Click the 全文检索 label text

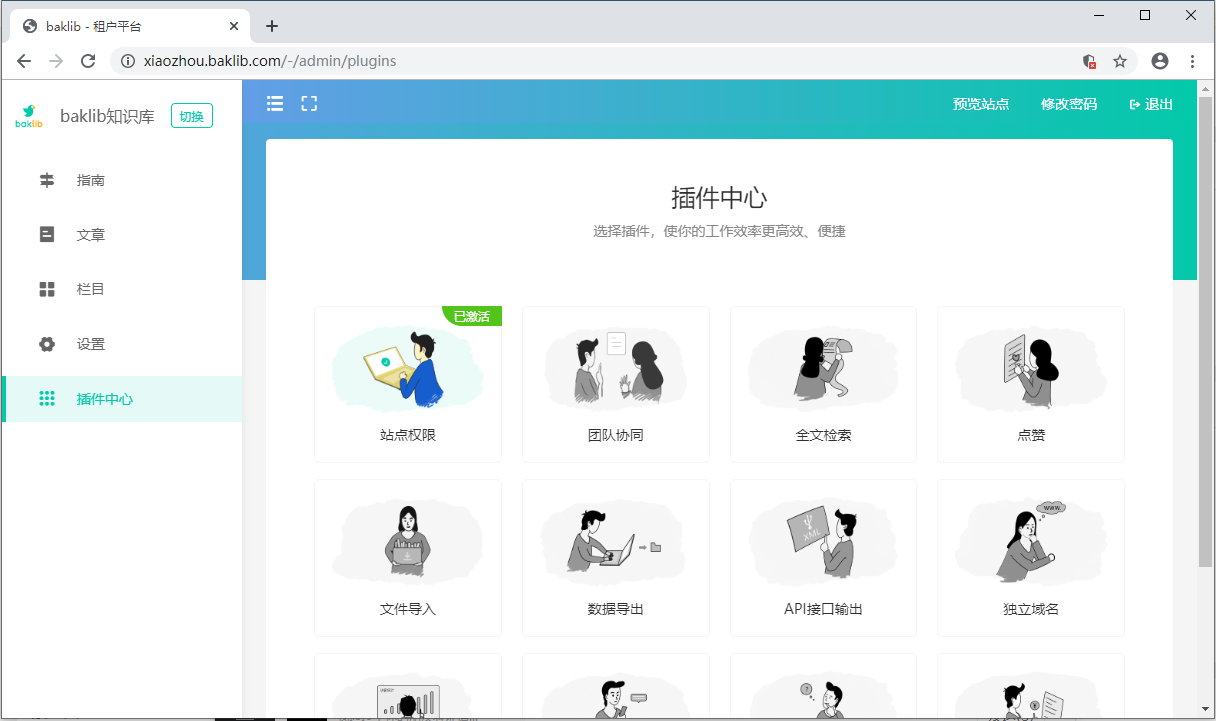(823, 436)
